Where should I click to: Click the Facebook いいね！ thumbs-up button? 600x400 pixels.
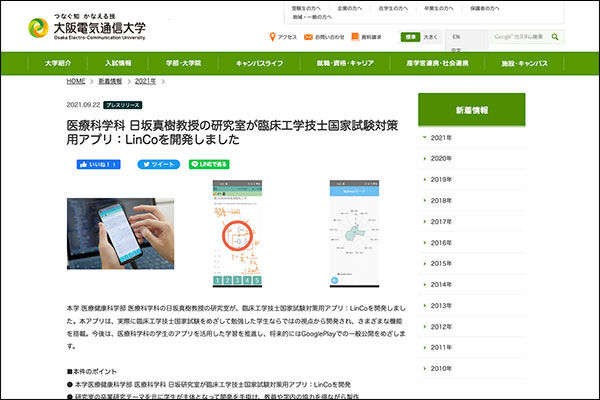[99, 164]
